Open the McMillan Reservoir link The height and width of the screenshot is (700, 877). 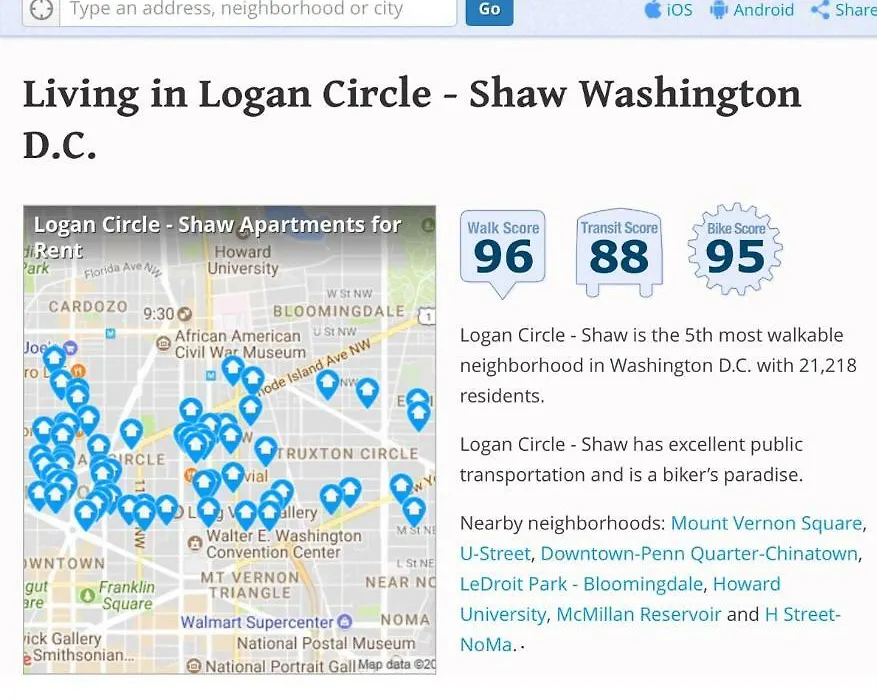coord(639,614)
